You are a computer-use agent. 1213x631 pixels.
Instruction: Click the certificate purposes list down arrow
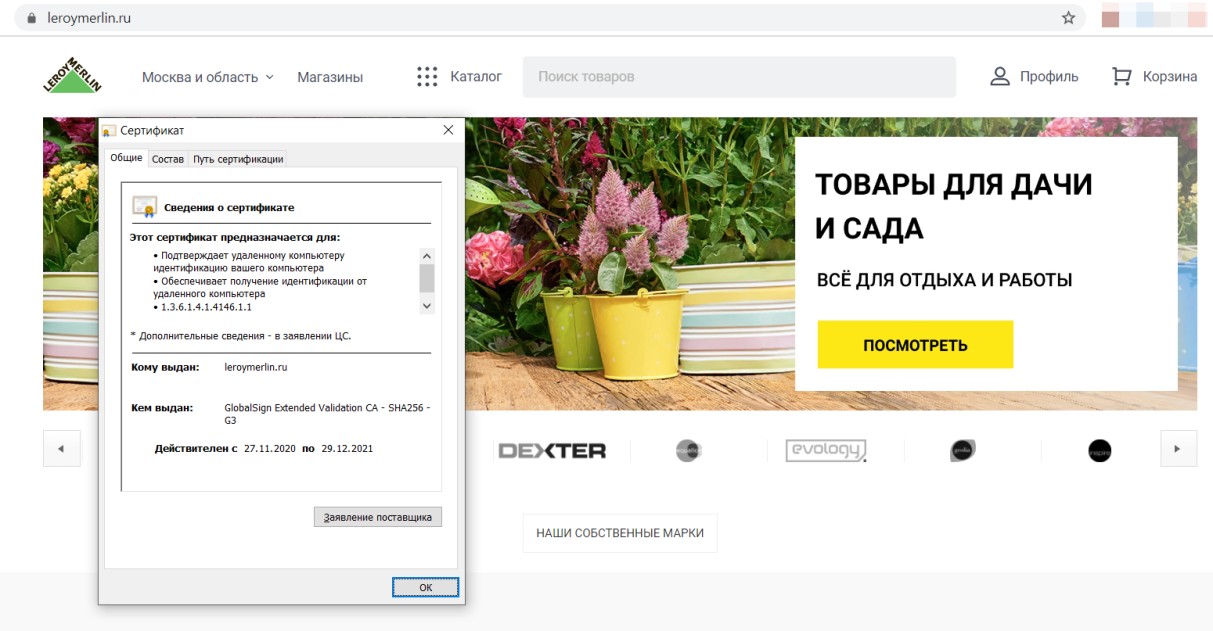coord(427,306)
